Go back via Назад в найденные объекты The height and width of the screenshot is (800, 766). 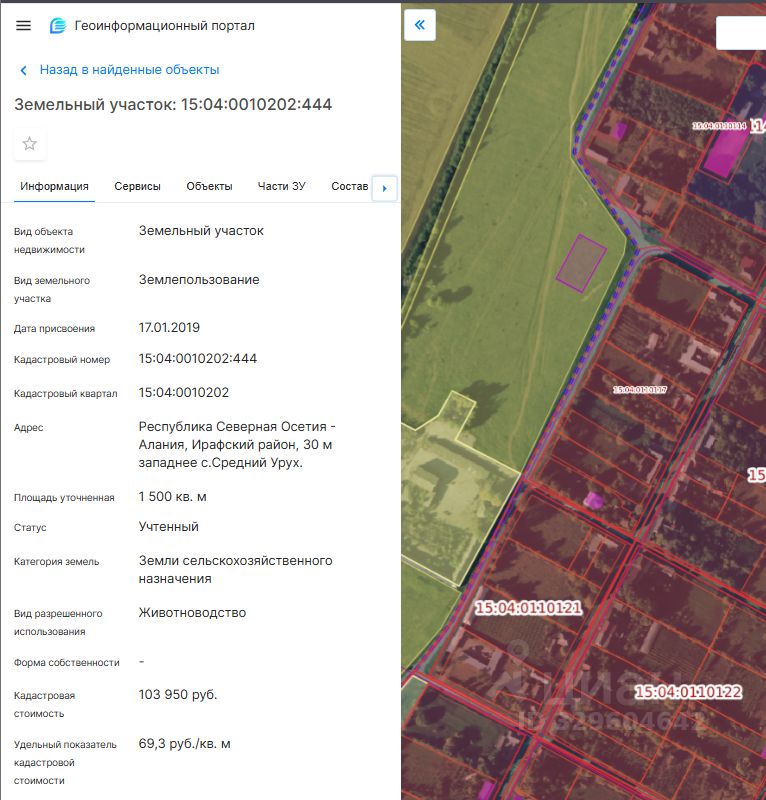130,70
